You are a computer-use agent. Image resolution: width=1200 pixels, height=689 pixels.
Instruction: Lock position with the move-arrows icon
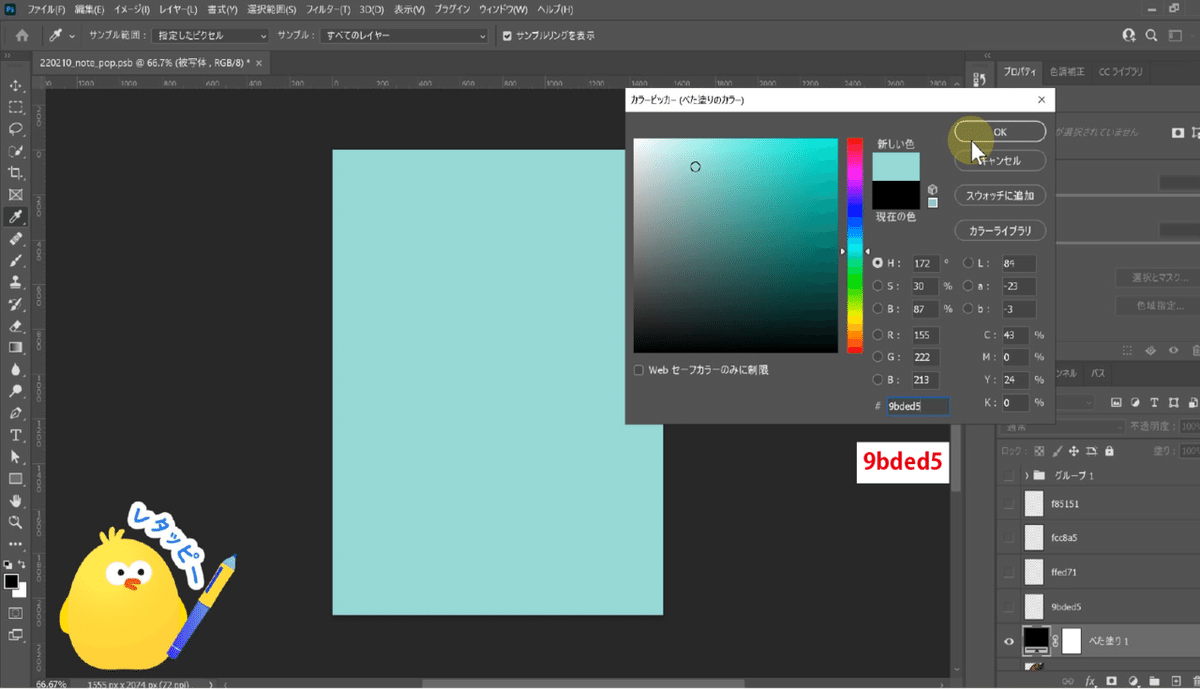[x=1075, y=451]
